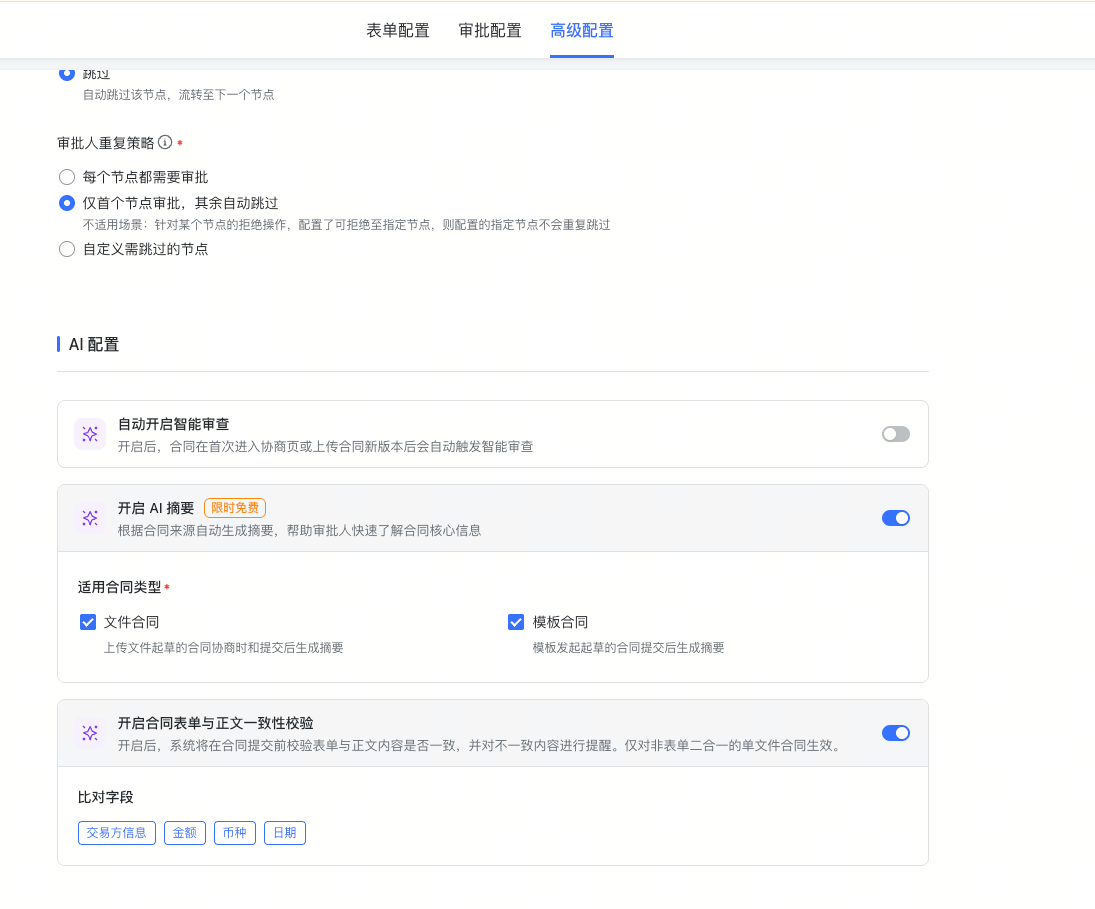Click the 日期 field tag
1095x909 pixels.
pyautogui.click(x=285, y=833)
